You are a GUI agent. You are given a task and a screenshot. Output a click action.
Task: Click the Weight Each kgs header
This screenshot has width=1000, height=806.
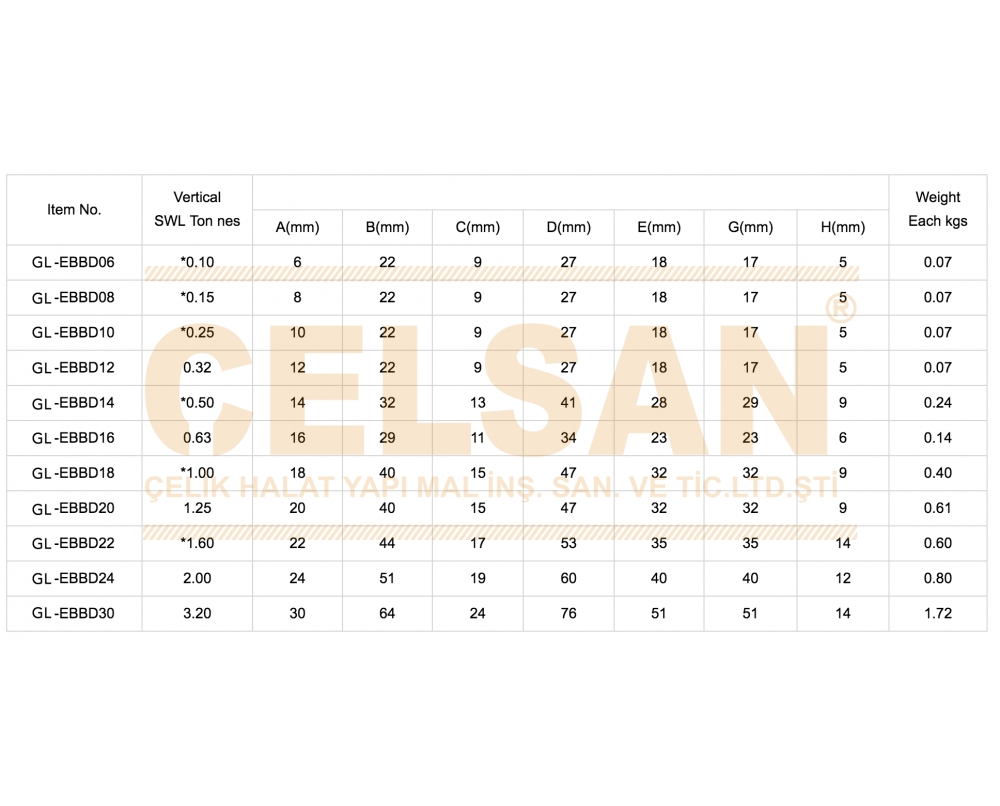[938, 209]
